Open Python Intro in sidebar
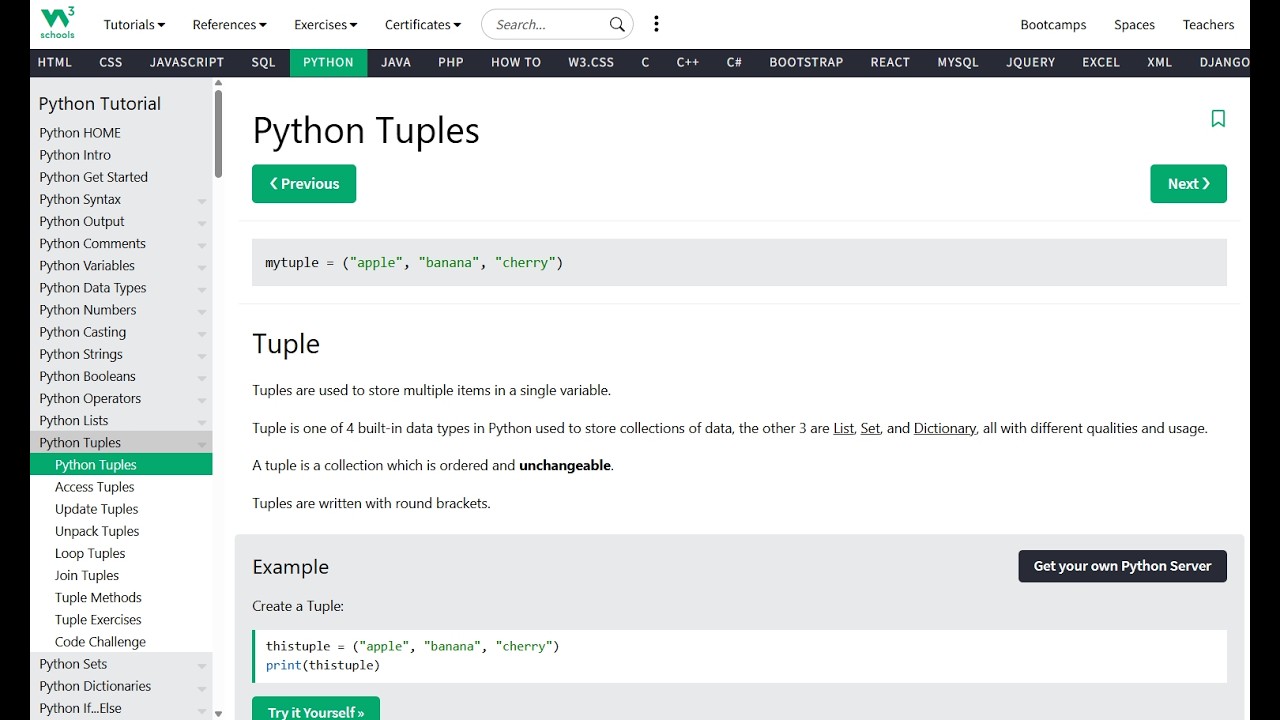Image resolution: width=1280 pixels, height=720 pixels. [121, 155]
